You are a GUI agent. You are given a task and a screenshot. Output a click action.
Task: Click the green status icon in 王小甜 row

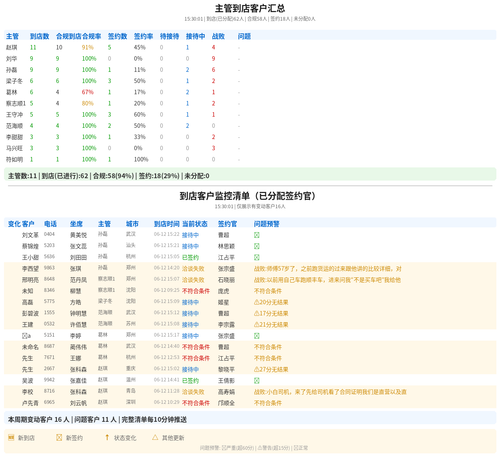(257, 257)
